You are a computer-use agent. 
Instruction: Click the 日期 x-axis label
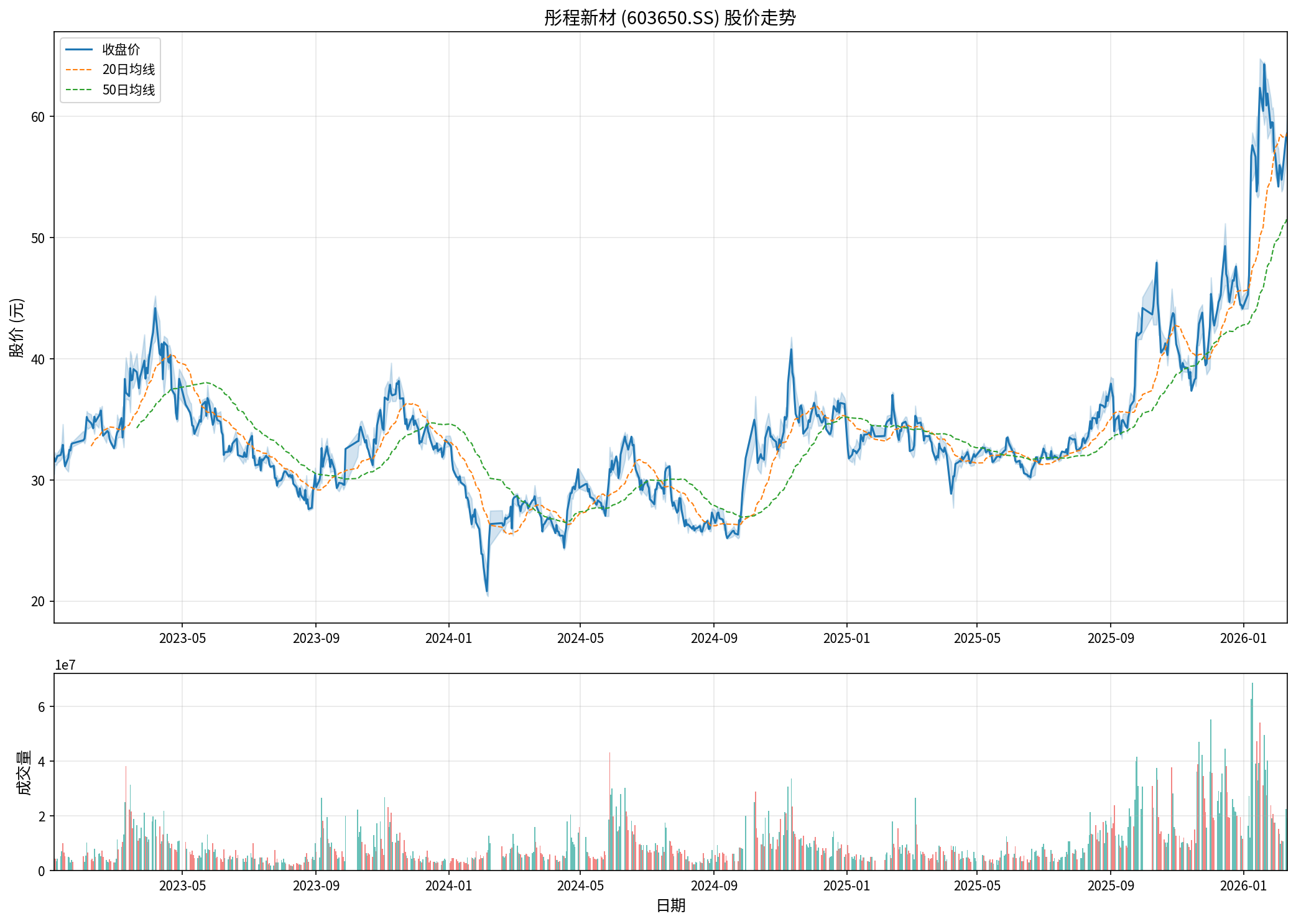pos(670,905)
